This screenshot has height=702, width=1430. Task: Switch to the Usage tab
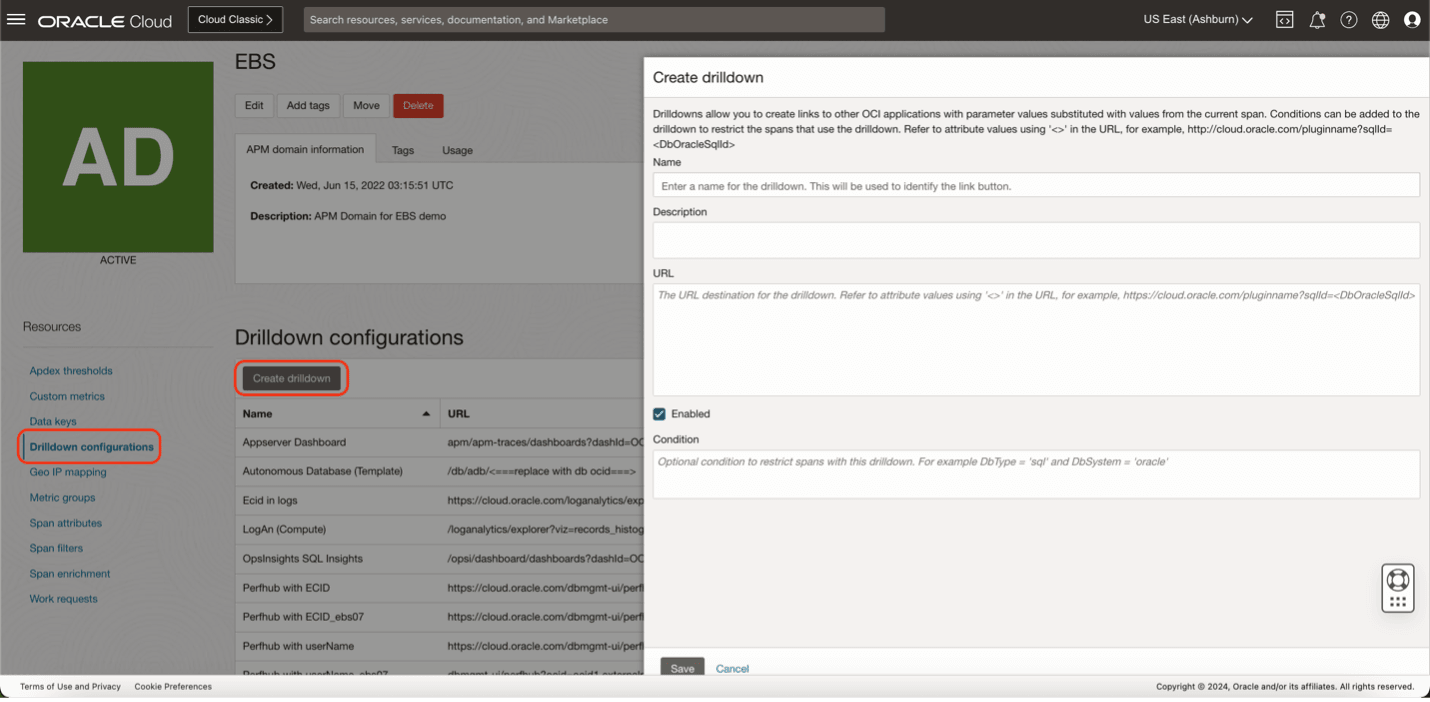click(457, 150)
